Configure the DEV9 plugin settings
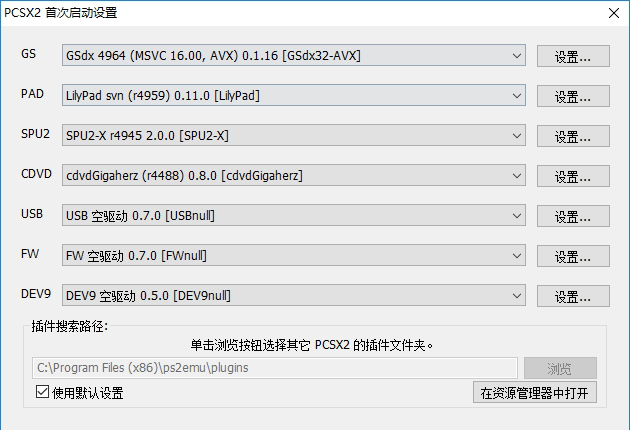Image resolution: width=630 pixels, height=447 pixels. tap(573, 296)
